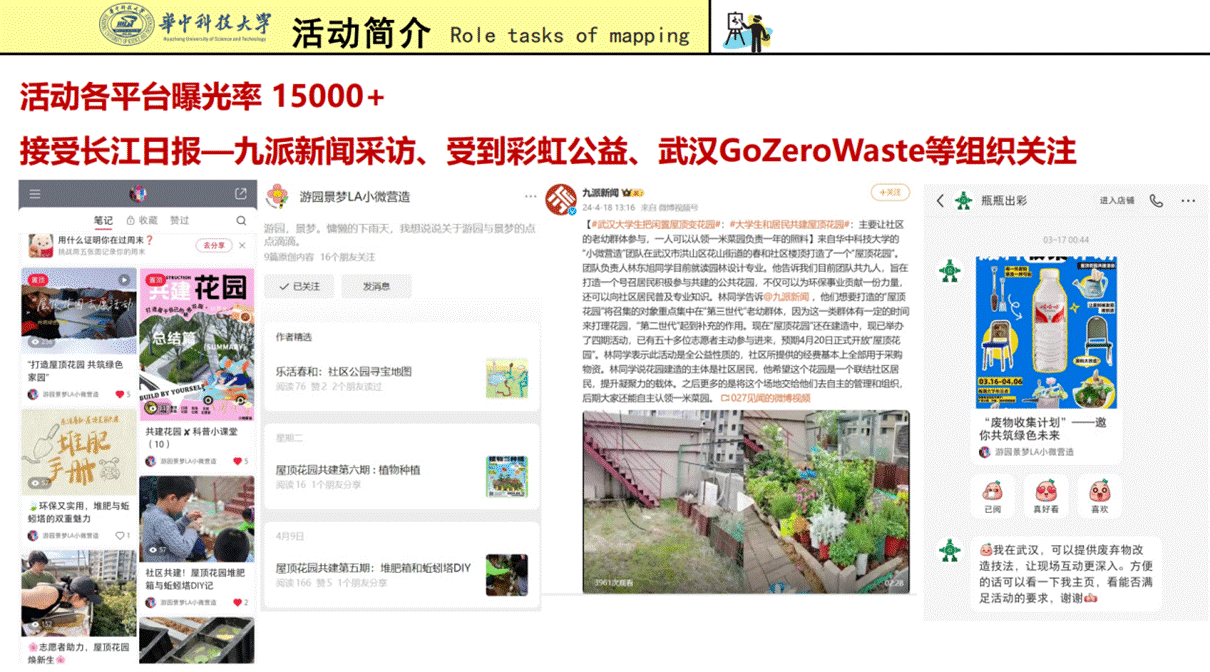The image size is (1210, 672).
Task: Click the search magnifier beside 赞过
Action: [x=241, y=220]
